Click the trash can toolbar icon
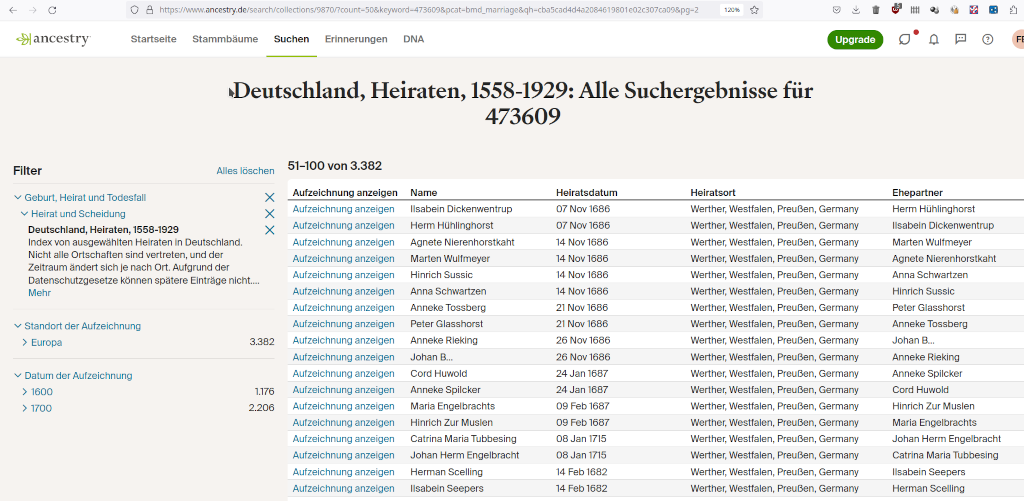 876,10
